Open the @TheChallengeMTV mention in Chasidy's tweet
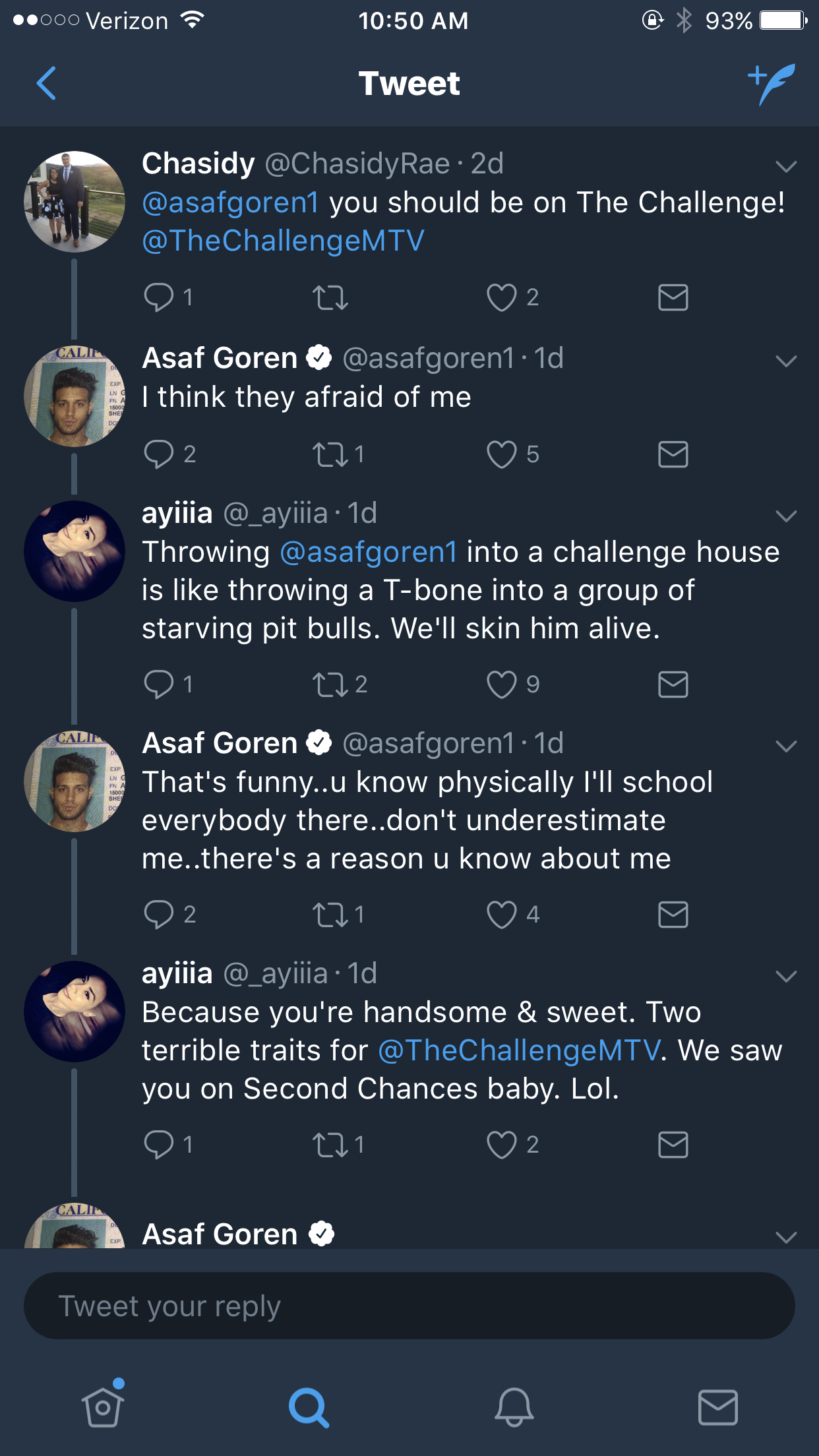The height and width of the screenshot is (1456, 819). [x=284, y=241]
